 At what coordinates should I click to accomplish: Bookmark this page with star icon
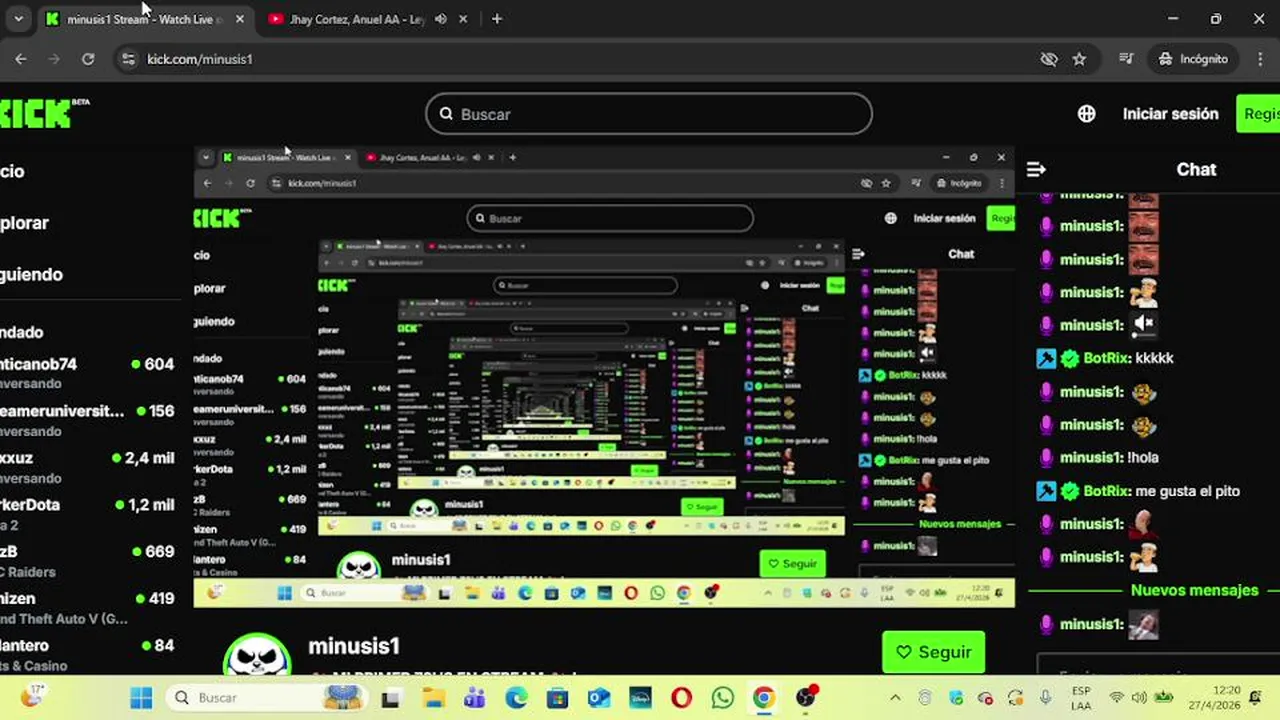1079,59
